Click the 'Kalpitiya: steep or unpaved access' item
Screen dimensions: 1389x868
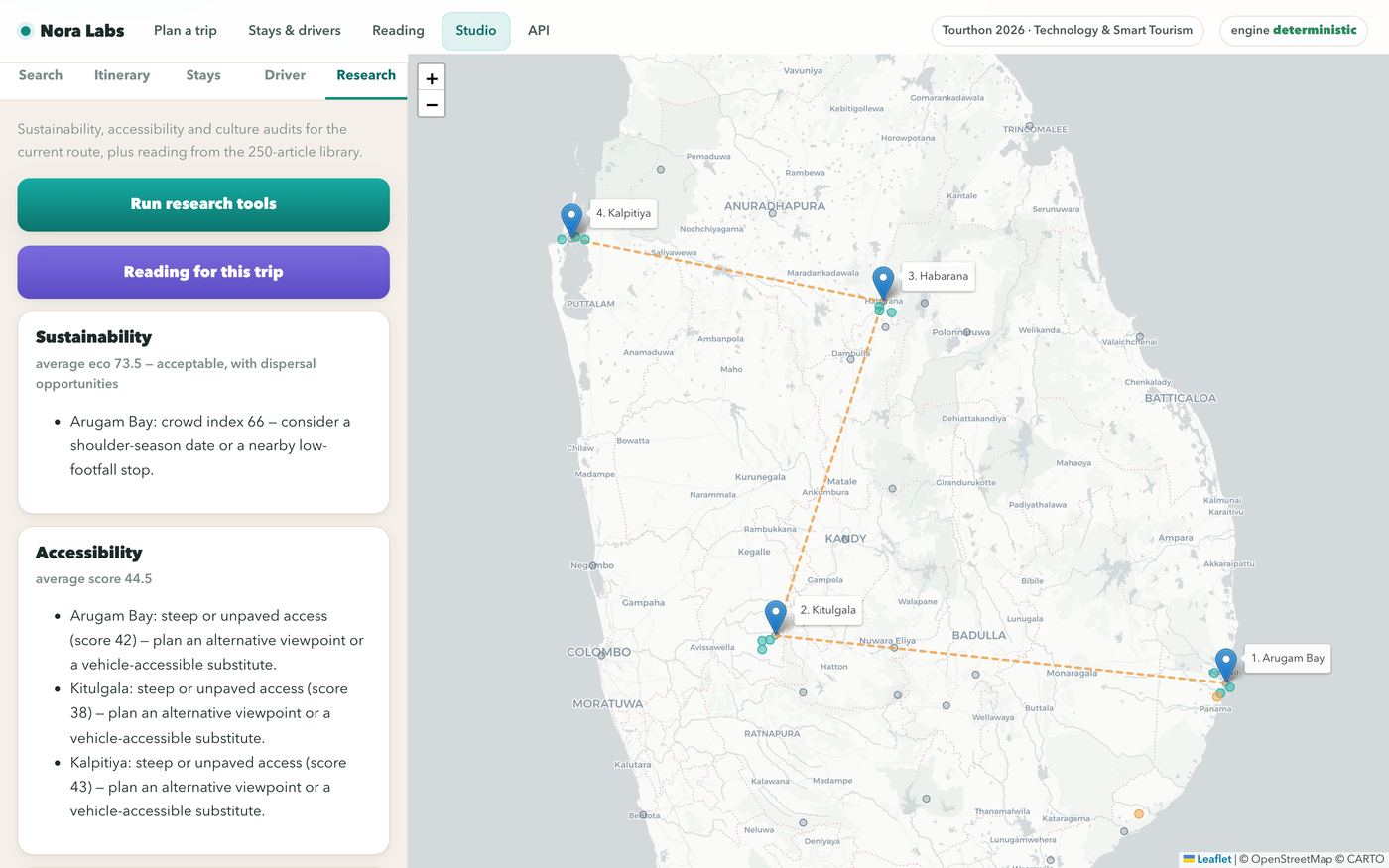coord(208,787)
